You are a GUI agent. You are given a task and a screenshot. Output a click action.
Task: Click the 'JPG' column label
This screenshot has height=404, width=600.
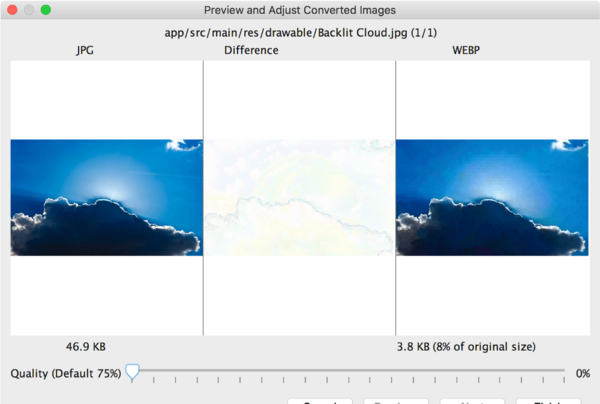[x=85, y=50]
